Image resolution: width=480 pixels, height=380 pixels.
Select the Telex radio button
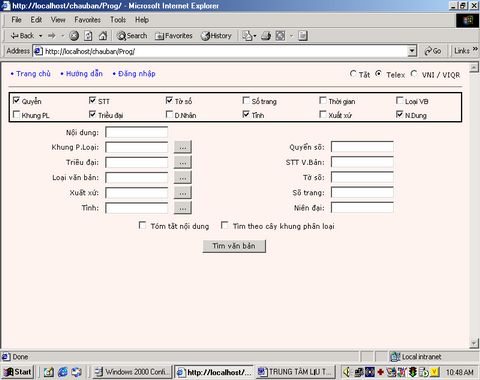click(378, 73)
